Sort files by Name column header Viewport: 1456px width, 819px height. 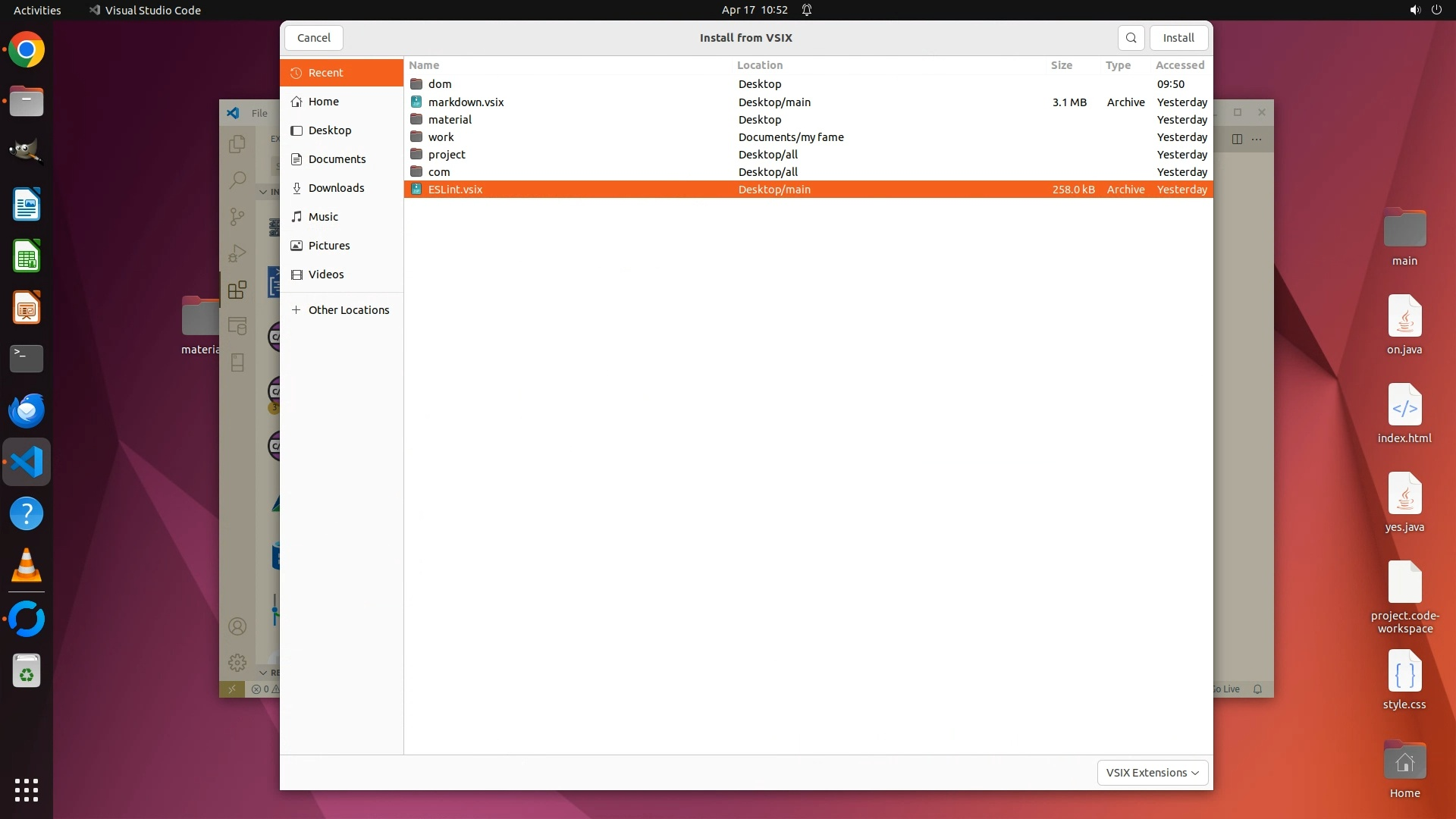[424, 65]
